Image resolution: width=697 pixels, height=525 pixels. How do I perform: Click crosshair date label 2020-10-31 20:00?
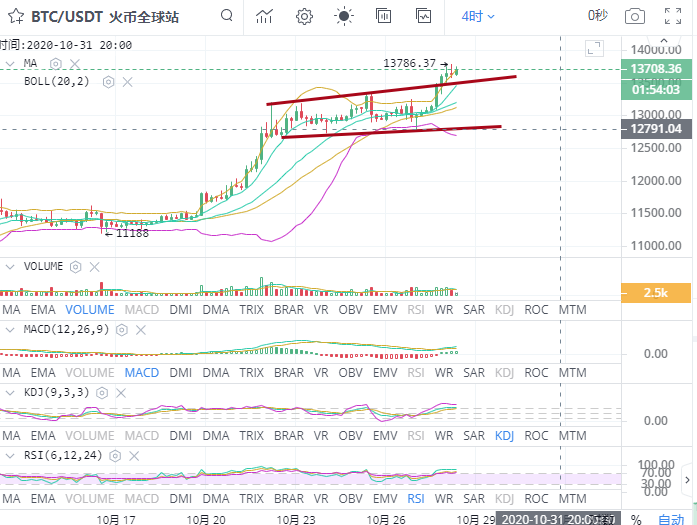[x=557, y=519]
